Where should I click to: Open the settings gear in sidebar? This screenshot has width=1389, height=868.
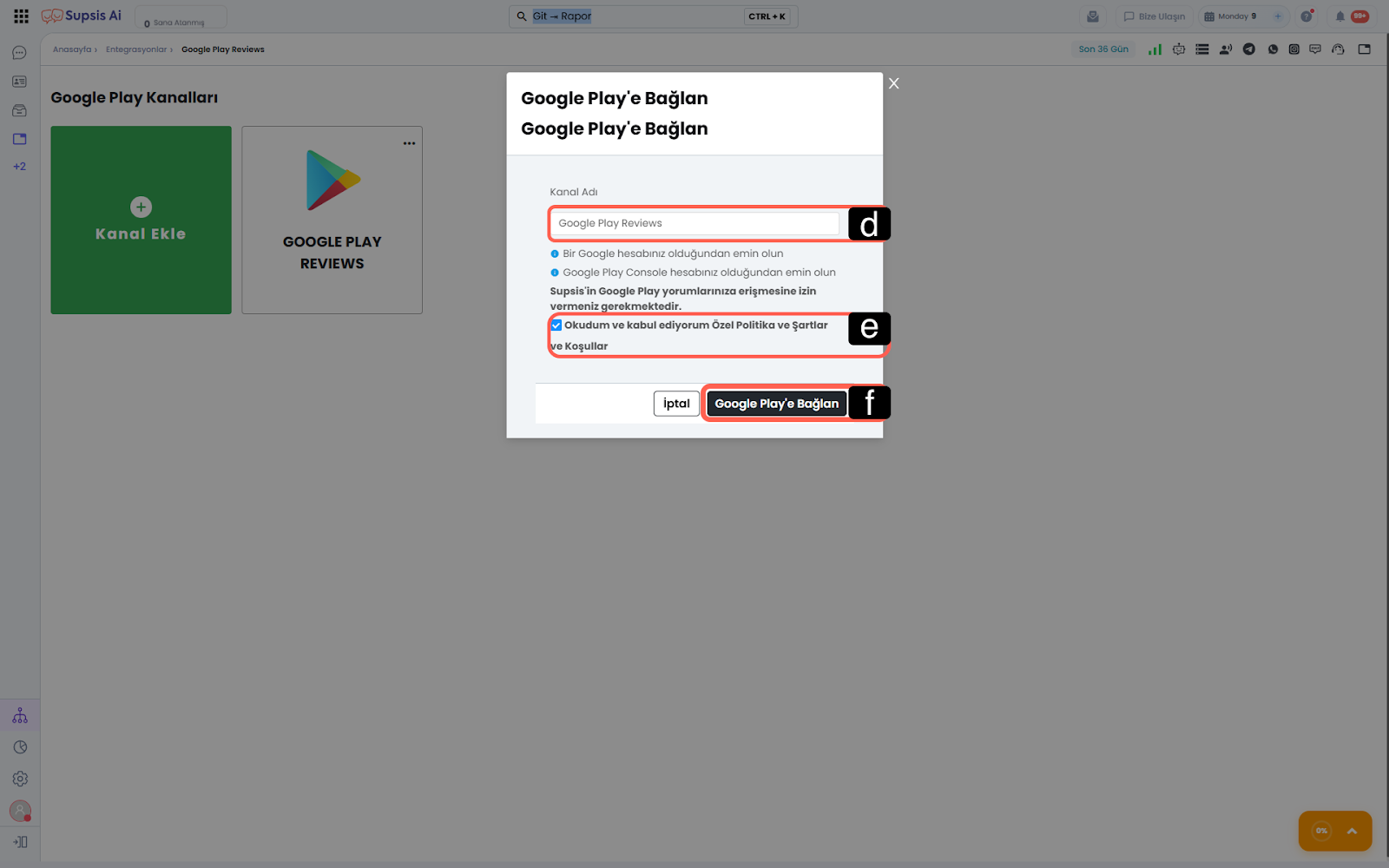[x=20, y=779]
